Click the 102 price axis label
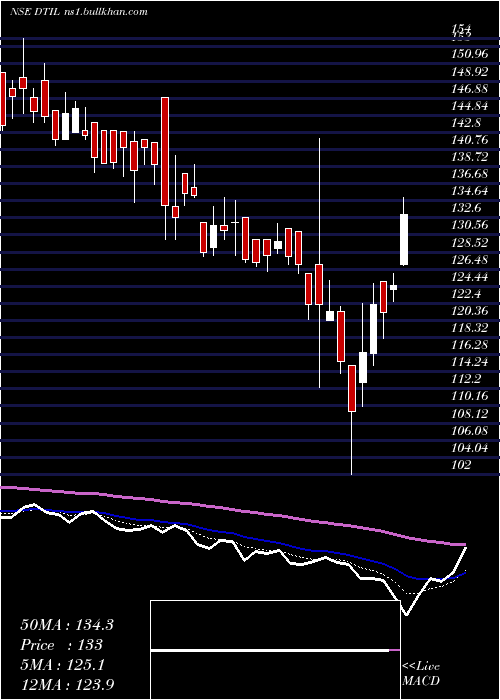Image resolution: width=500 pixels, height=700 pixels. [x=461, y=465]
